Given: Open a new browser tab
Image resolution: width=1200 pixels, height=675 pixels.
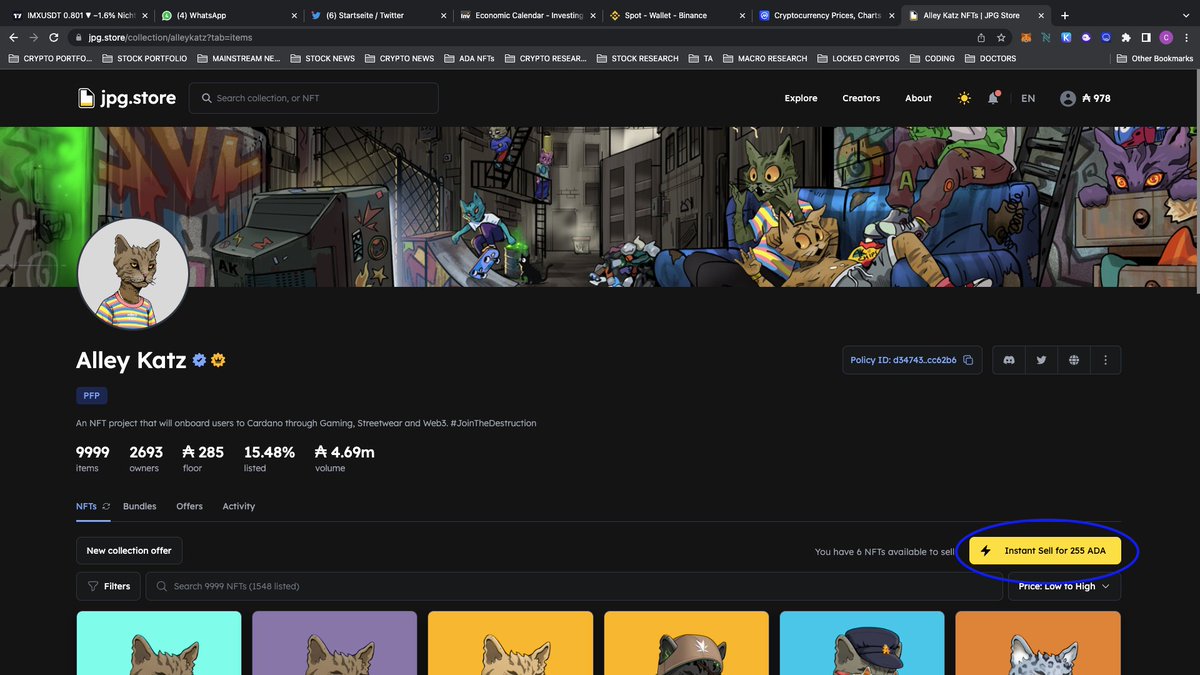Looking at the screenshot, I should (x=1064, y=15).
